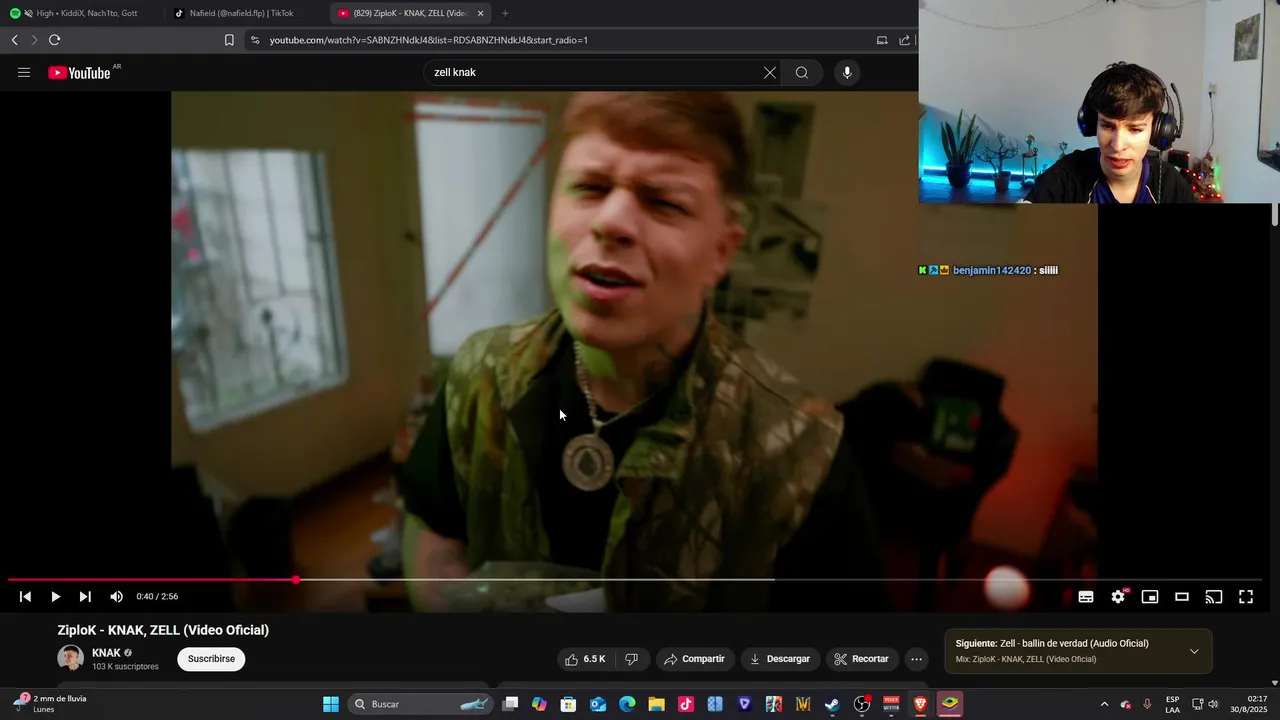This screenshot has width=1280, height=720.
Task: Download the video with Descargar
Action: tap(780, 659)
